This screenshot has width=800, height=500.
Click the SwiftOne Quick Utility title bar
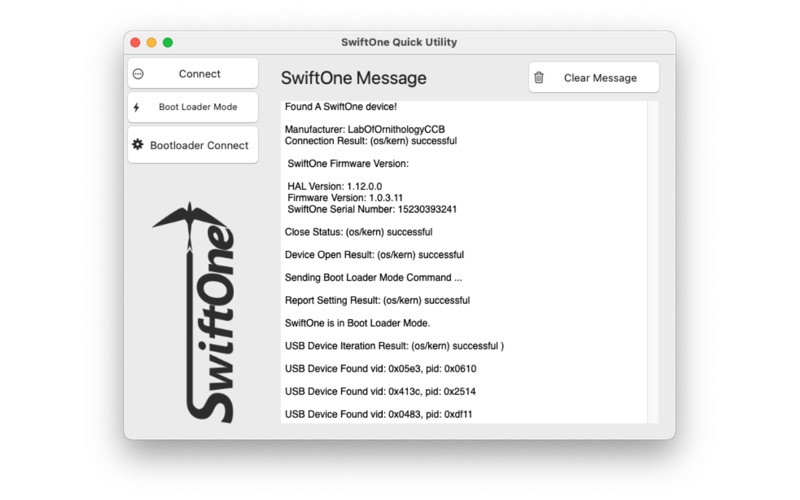[x=399, y=42]
